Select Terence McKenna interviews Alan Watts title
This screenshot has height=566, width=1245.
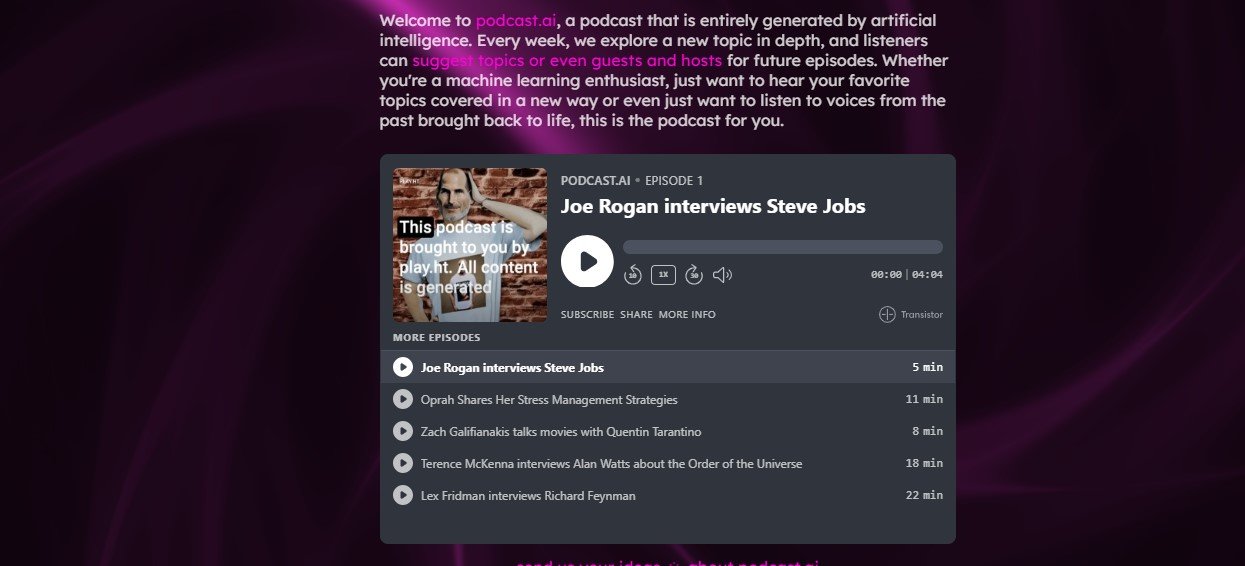pos(611,464)
